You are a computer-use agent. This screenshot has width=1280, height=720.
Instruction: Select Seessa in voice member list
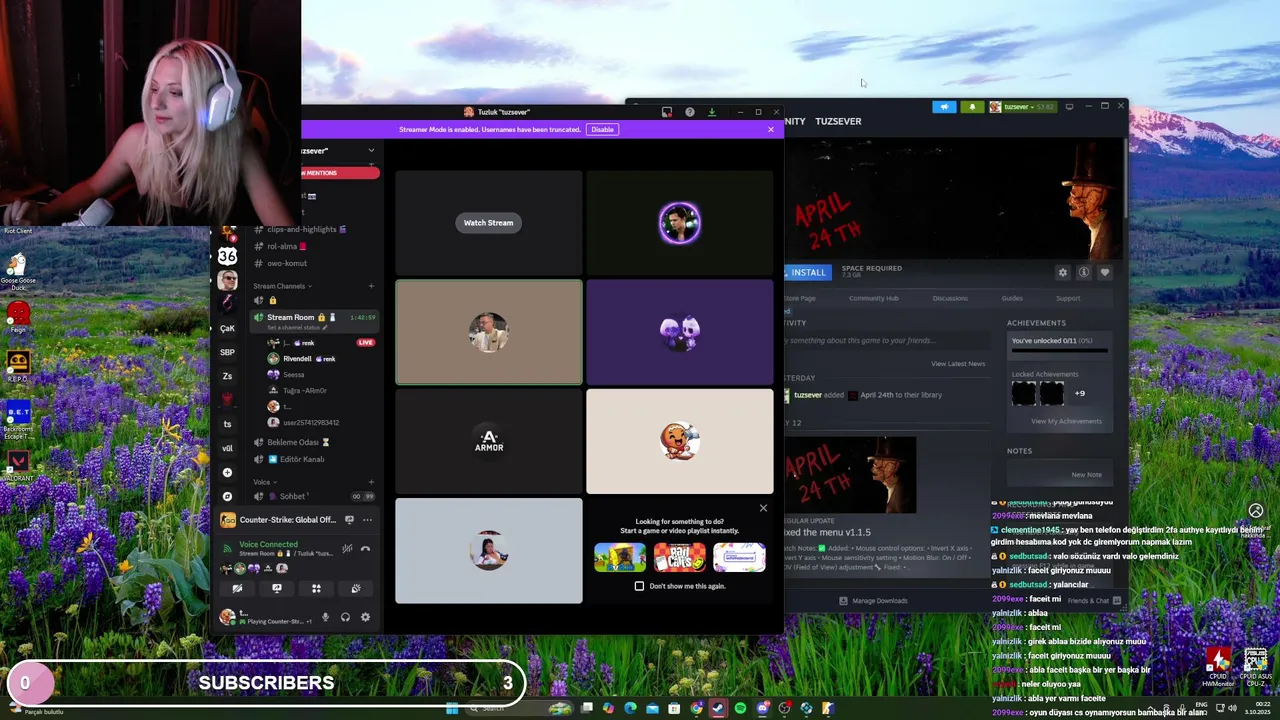tap(293, 375)
